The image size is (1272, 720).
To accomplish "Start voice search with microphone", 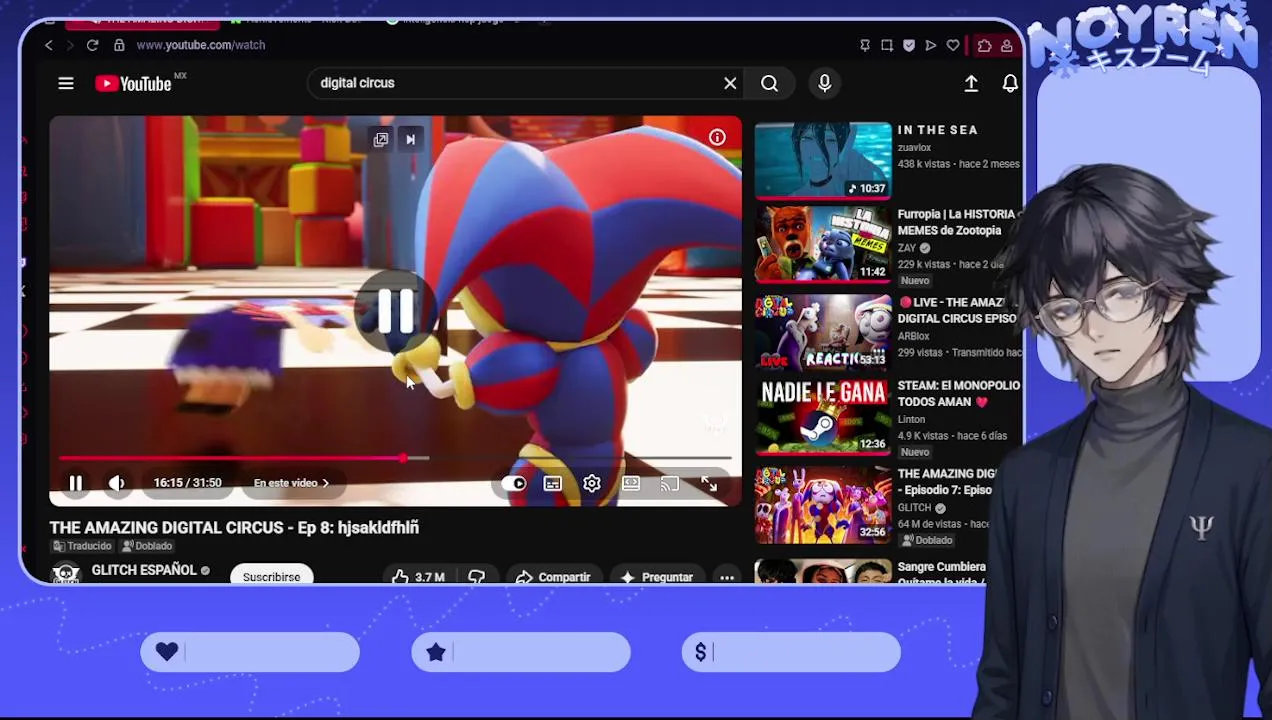I will tap(824, 84).
